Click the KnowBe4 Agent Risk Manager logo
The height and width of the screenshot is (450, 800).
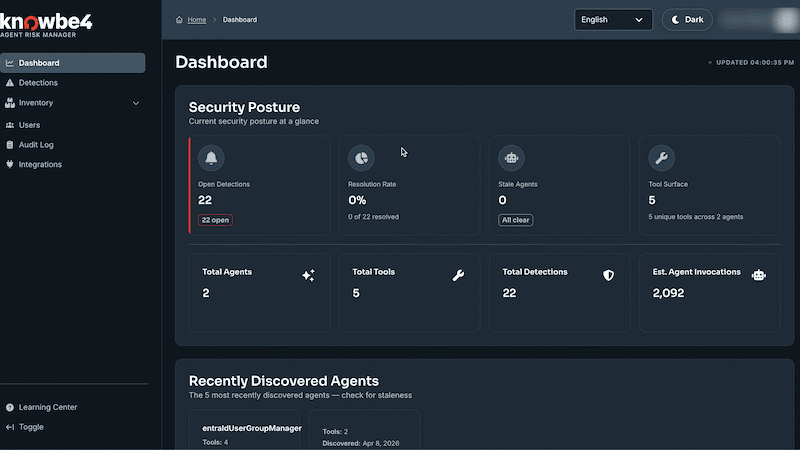46,26
